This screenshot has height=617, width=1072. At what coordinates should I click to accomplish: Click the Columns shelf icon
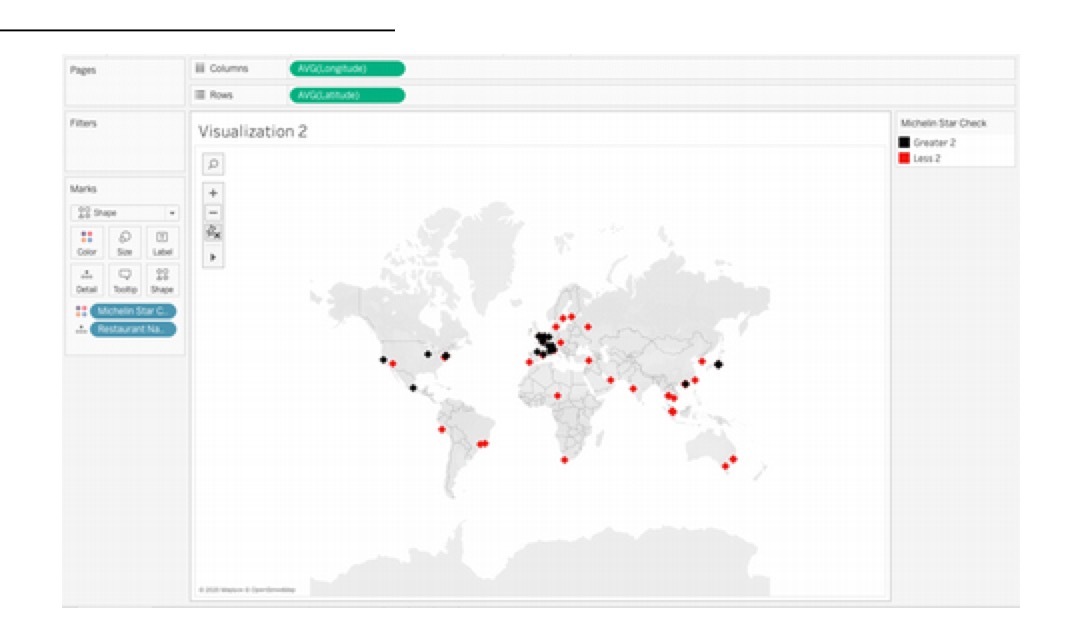[x=200, y=68]
